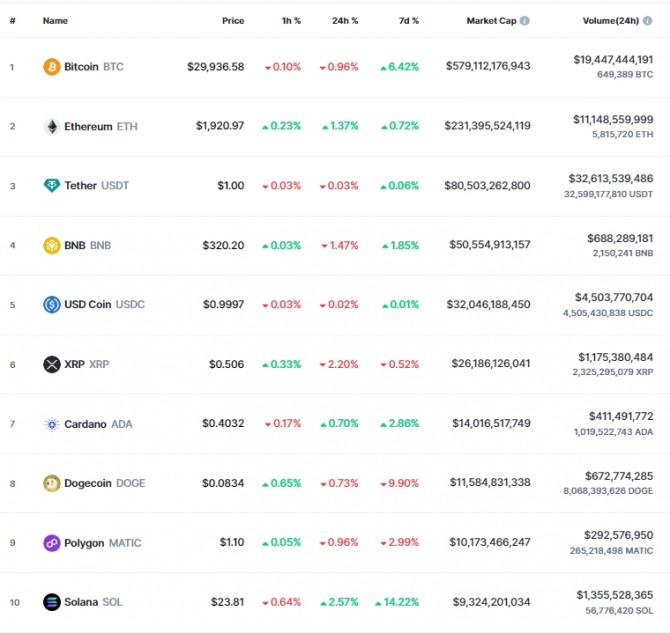670x633 pixels.
Task: Click the Dogecoin logo icon
Action: [x=51, y=483]
